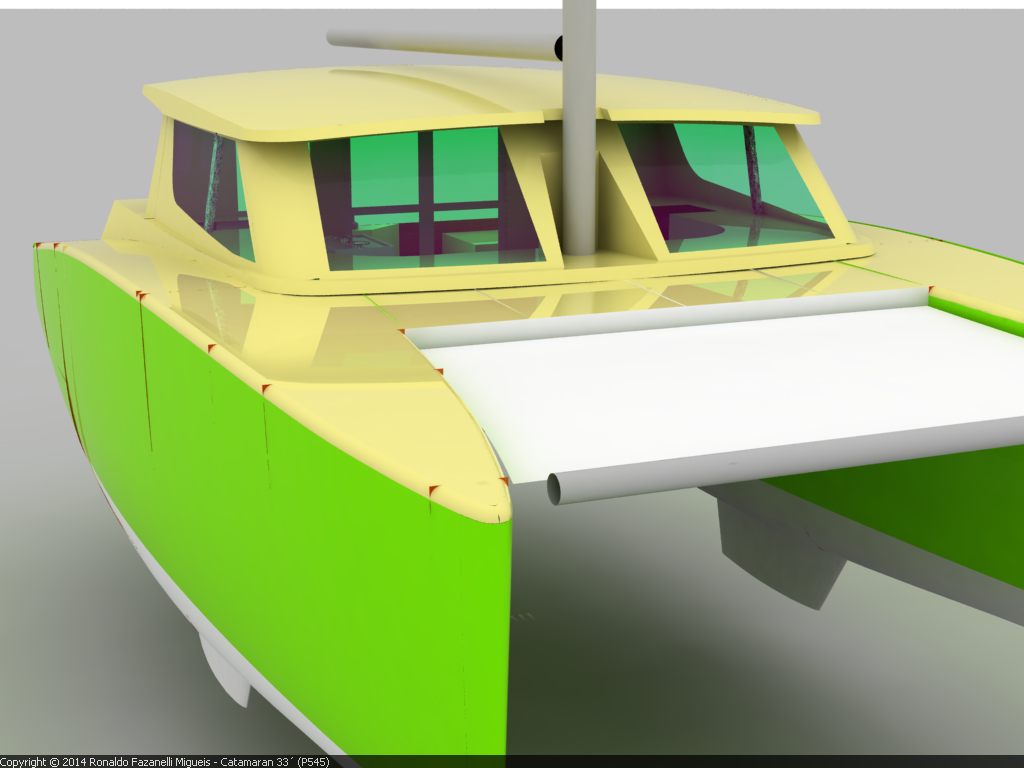Select the horizontal boom above the cabin roof

[440, 42]
